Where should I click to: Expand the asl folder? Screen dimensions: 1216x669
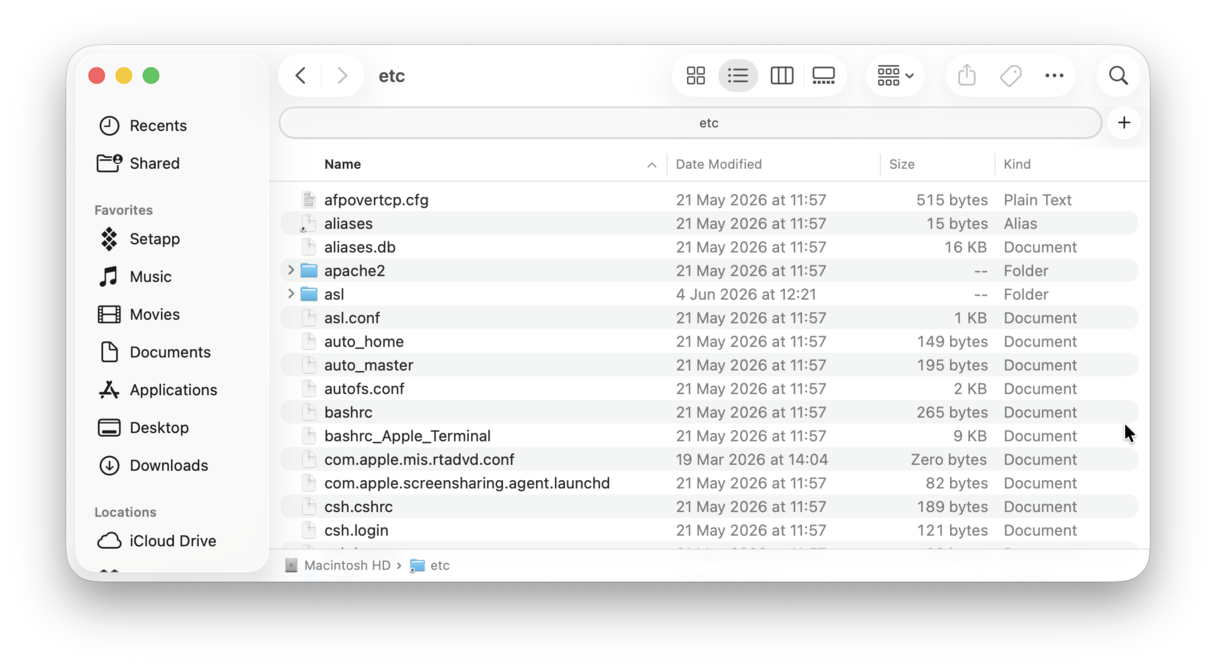291,294
